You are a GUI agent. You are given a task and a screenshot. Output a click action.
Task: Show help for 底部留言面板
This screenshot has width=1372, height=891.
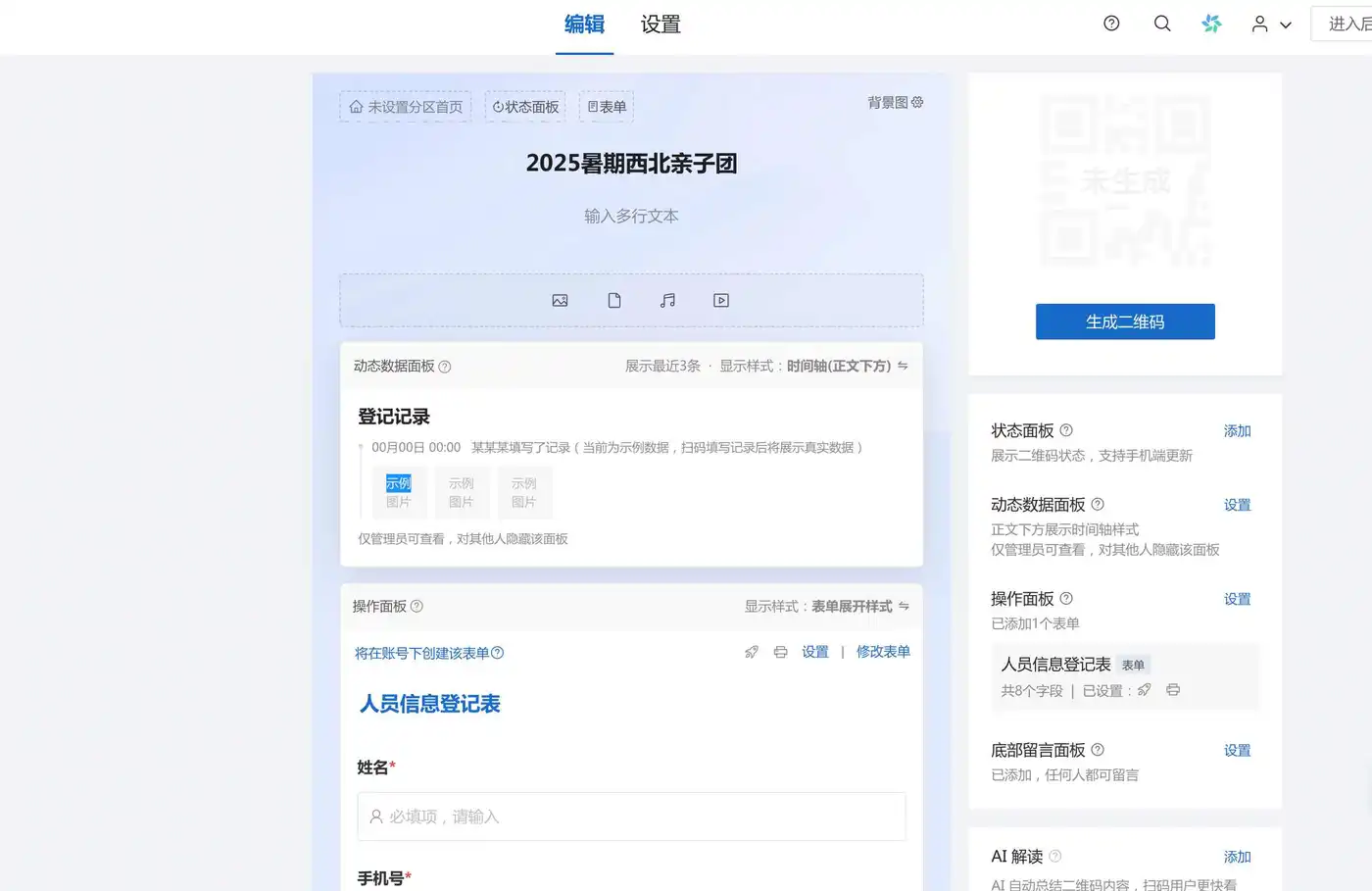[1098, 749]
